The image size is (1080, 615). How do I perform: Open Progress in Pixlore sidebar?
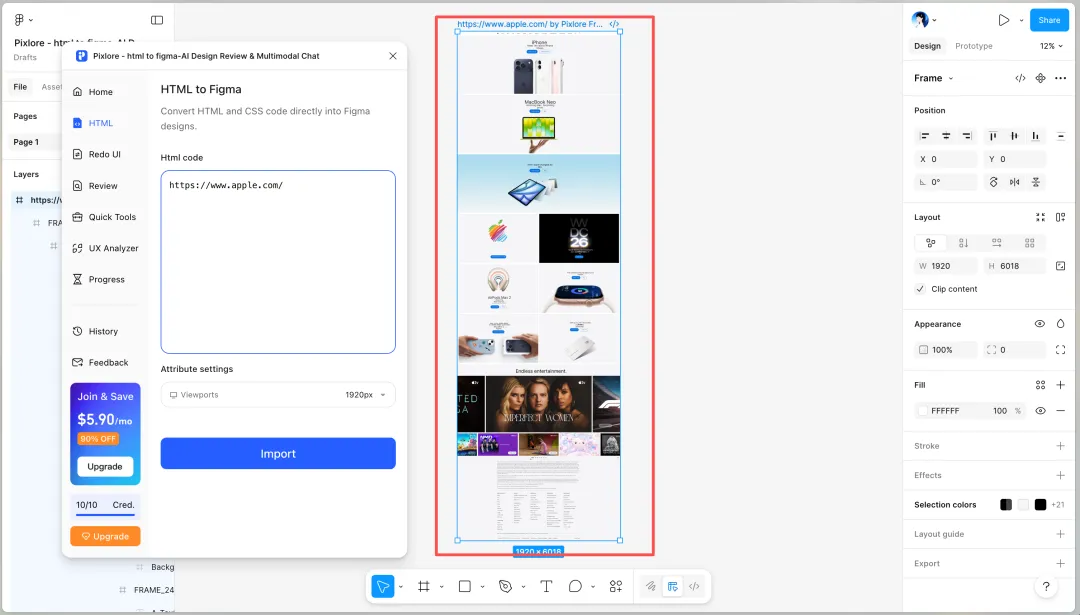99,280
